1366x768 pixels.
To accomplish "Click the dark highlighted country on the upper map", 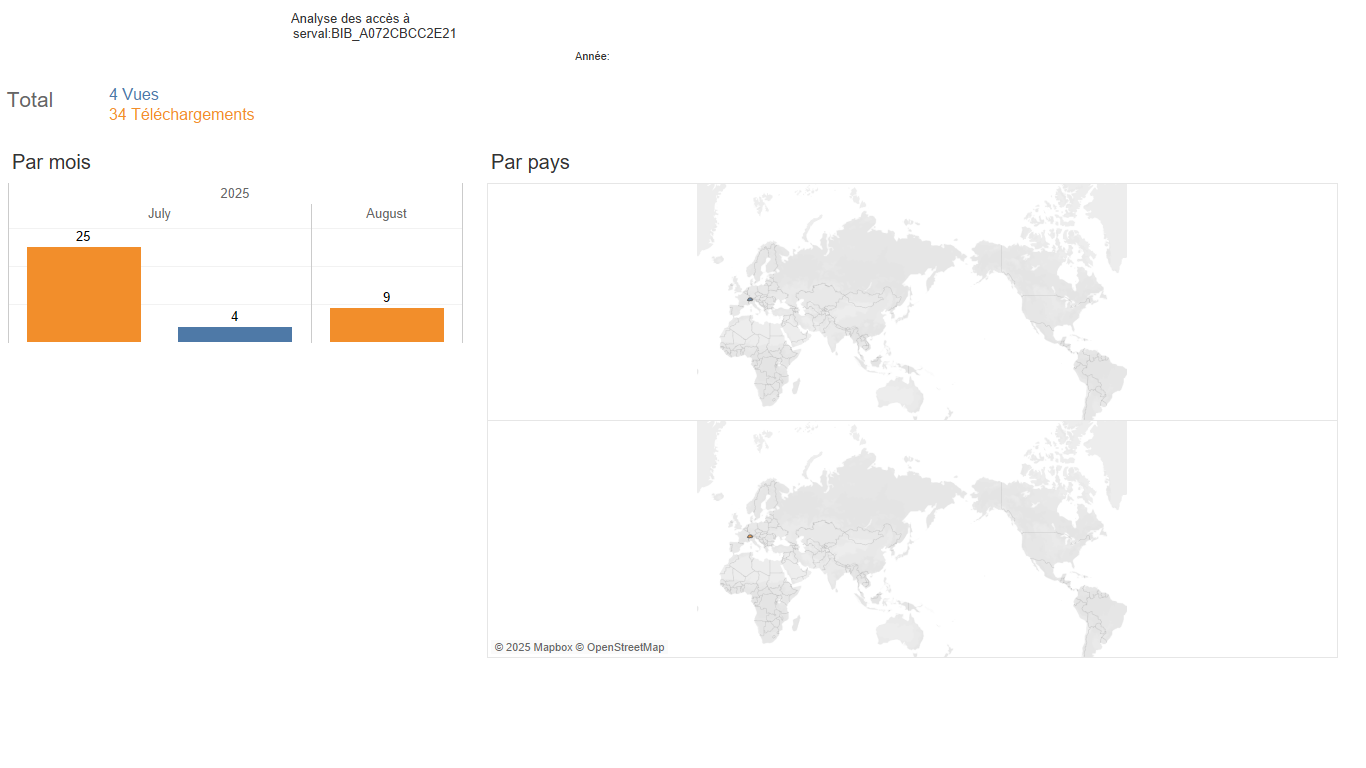I will coord(749,299).
